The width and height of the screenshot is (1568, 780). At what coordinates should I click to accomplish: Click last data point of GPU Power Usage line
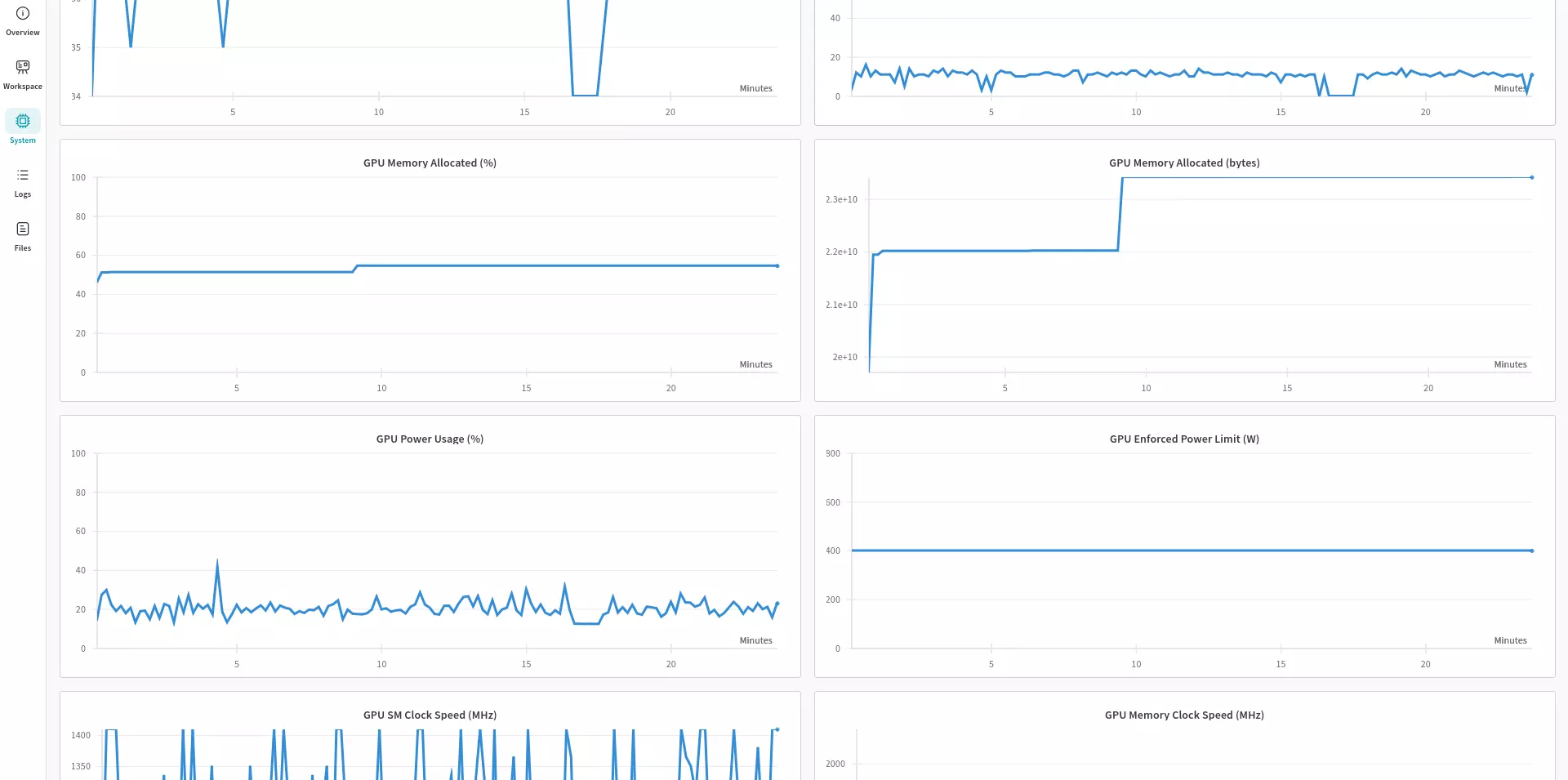(x=777, y=604)
